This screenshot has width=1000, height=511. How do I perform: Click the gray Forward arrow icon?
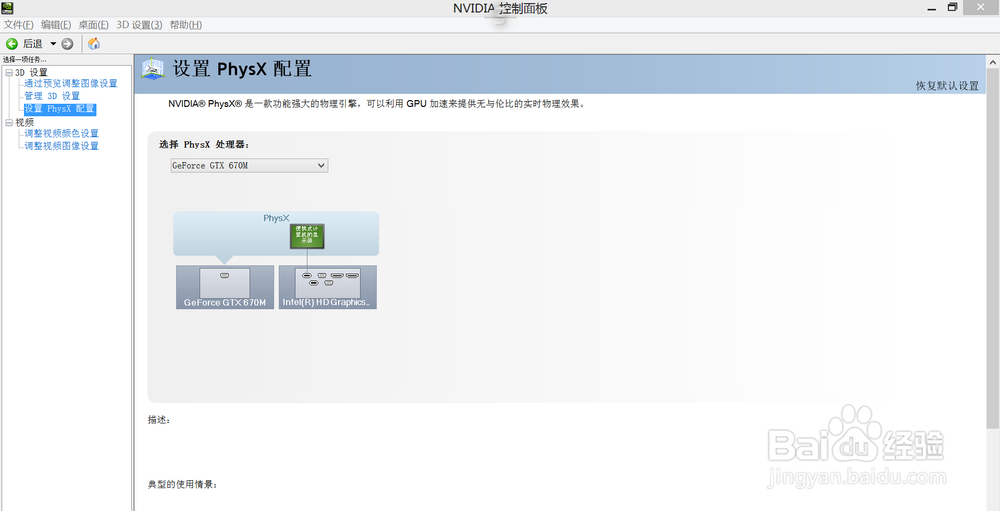point(67,44)
